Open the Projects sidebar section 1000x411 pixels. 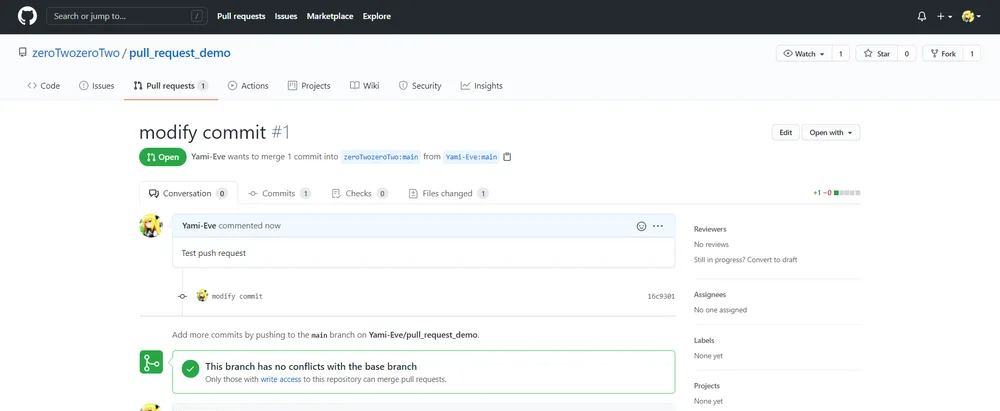(x=707, y=386)
